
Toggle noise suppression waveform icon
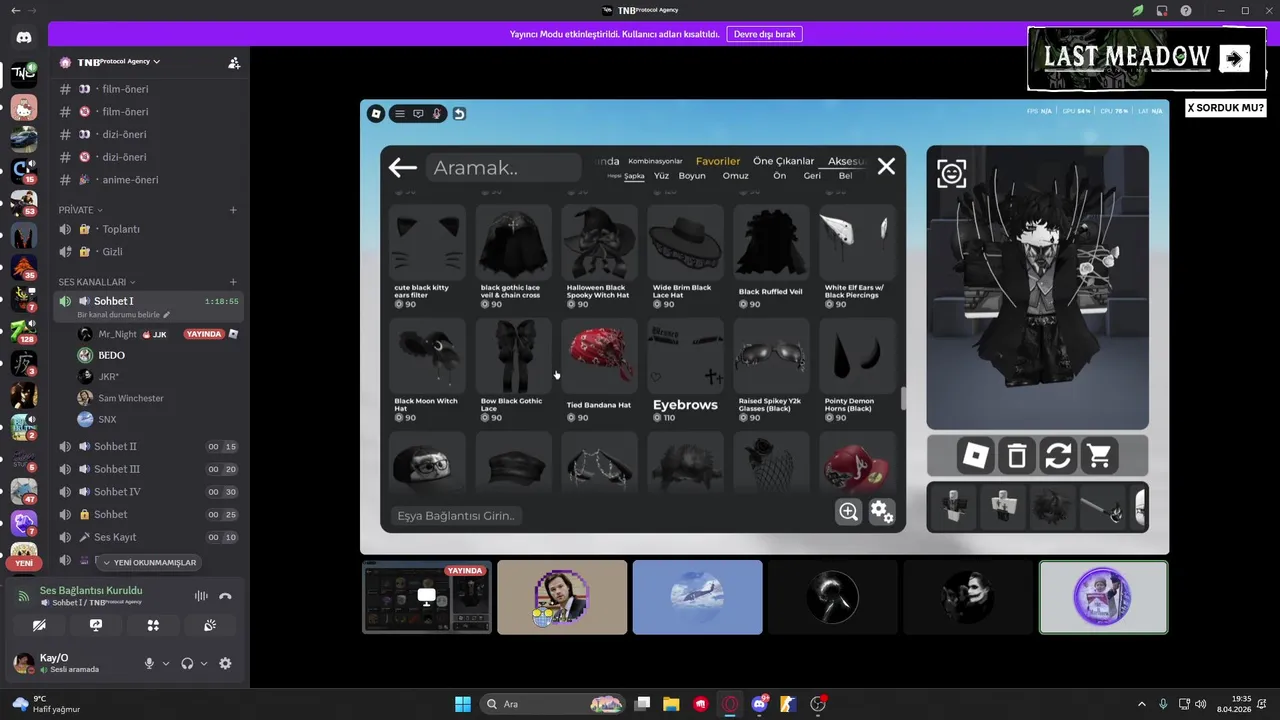[201, 596]
